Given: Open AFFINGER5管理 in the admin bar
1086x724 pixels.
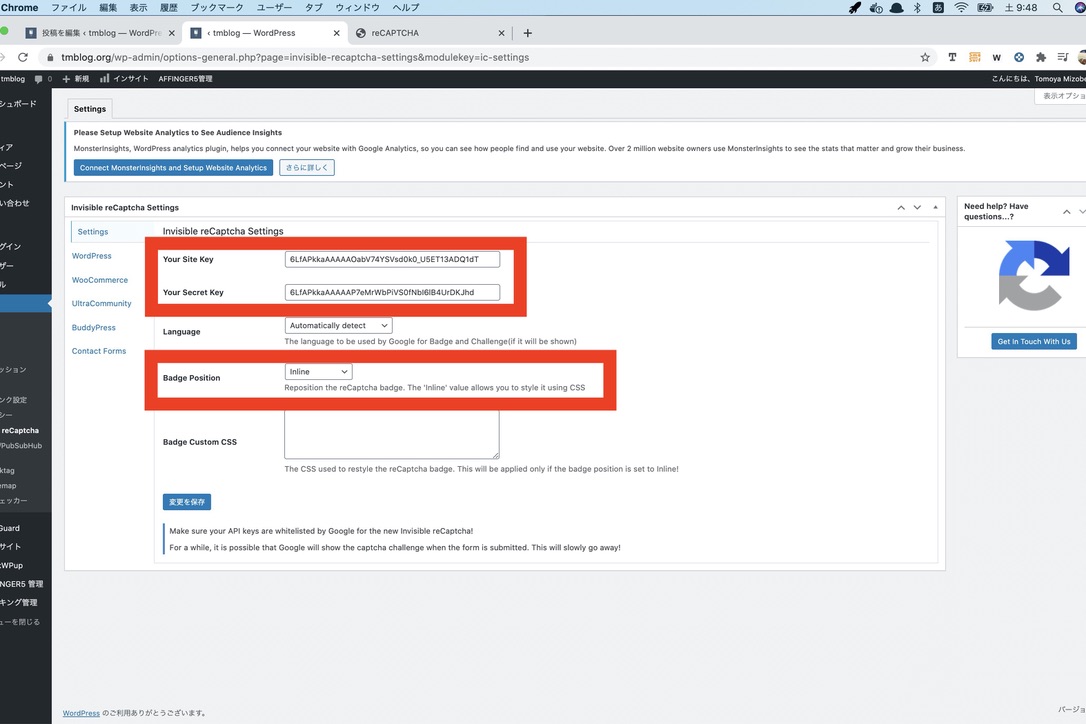Looking at the screenshot, I should click(x=186, y=79).
